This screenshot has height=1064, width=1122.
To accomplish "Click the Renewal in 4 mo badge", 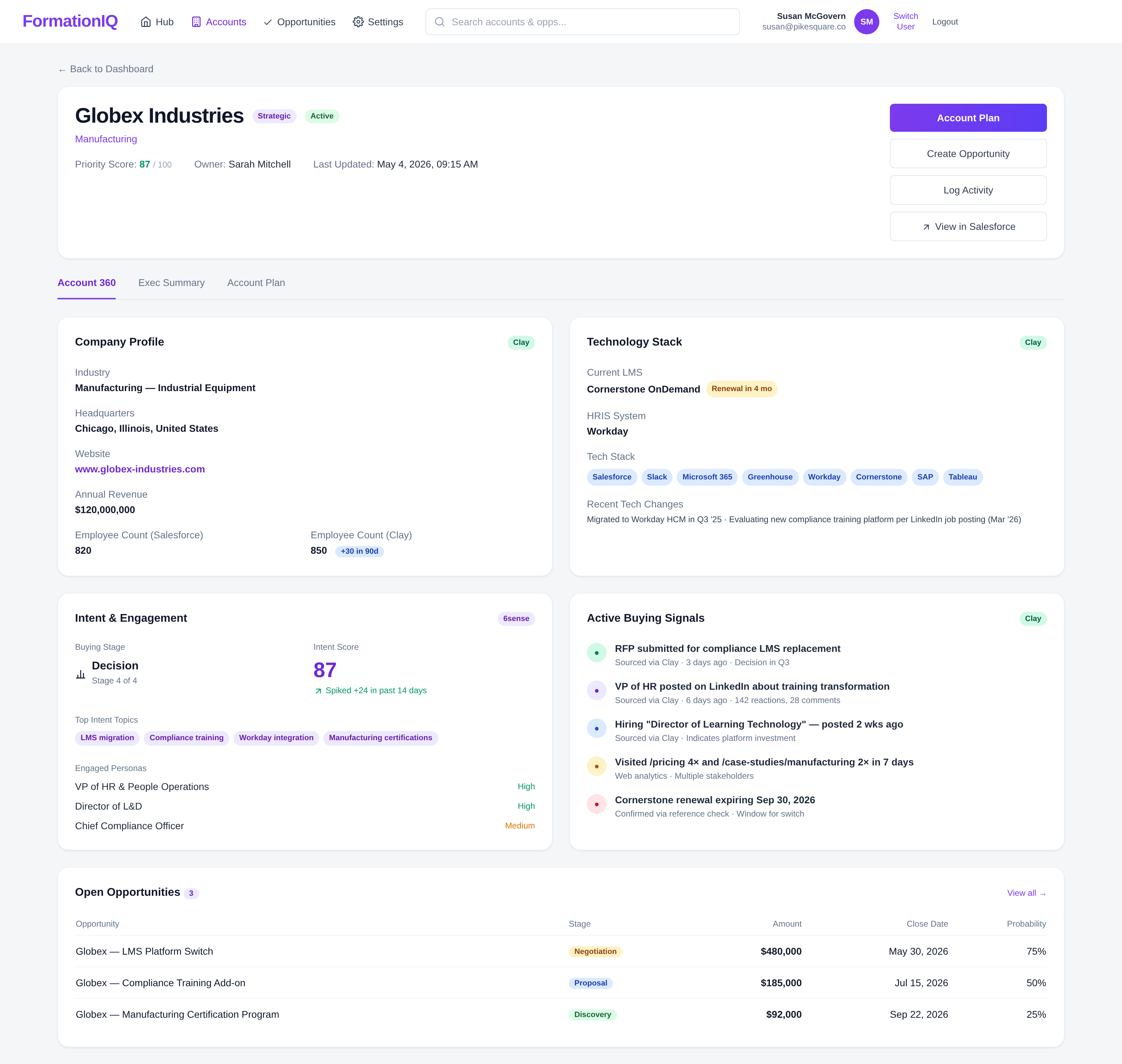I will [741, 389].
